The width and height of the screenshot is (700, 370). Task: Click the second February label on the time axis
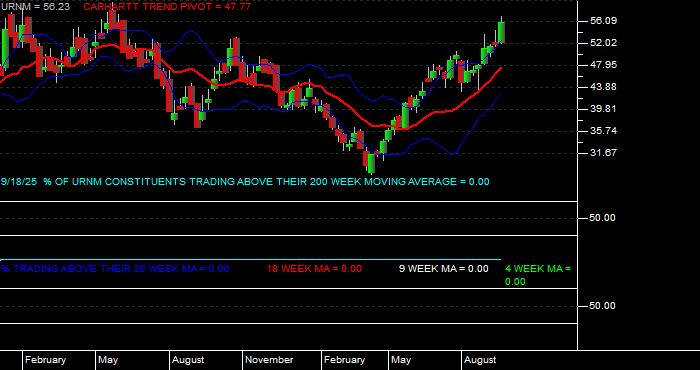(344, 360)
